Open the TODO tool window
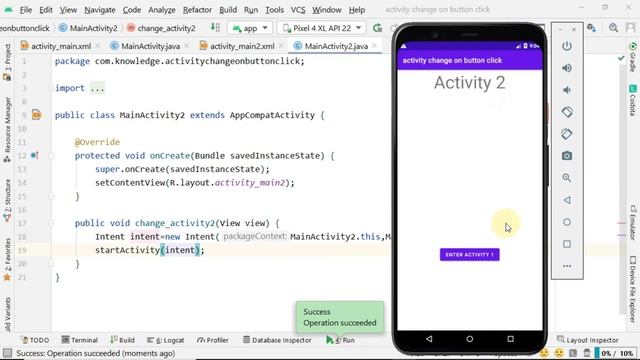 click(35, 340)
